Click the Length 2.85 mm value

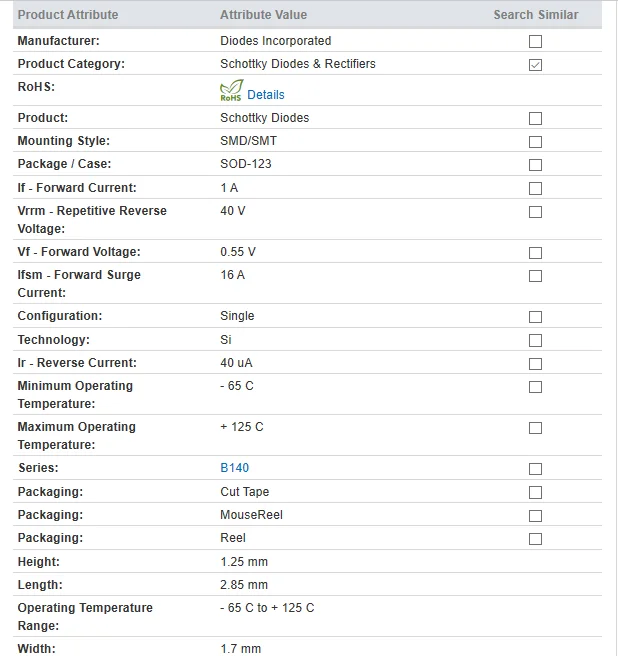[x=244, y=585]
